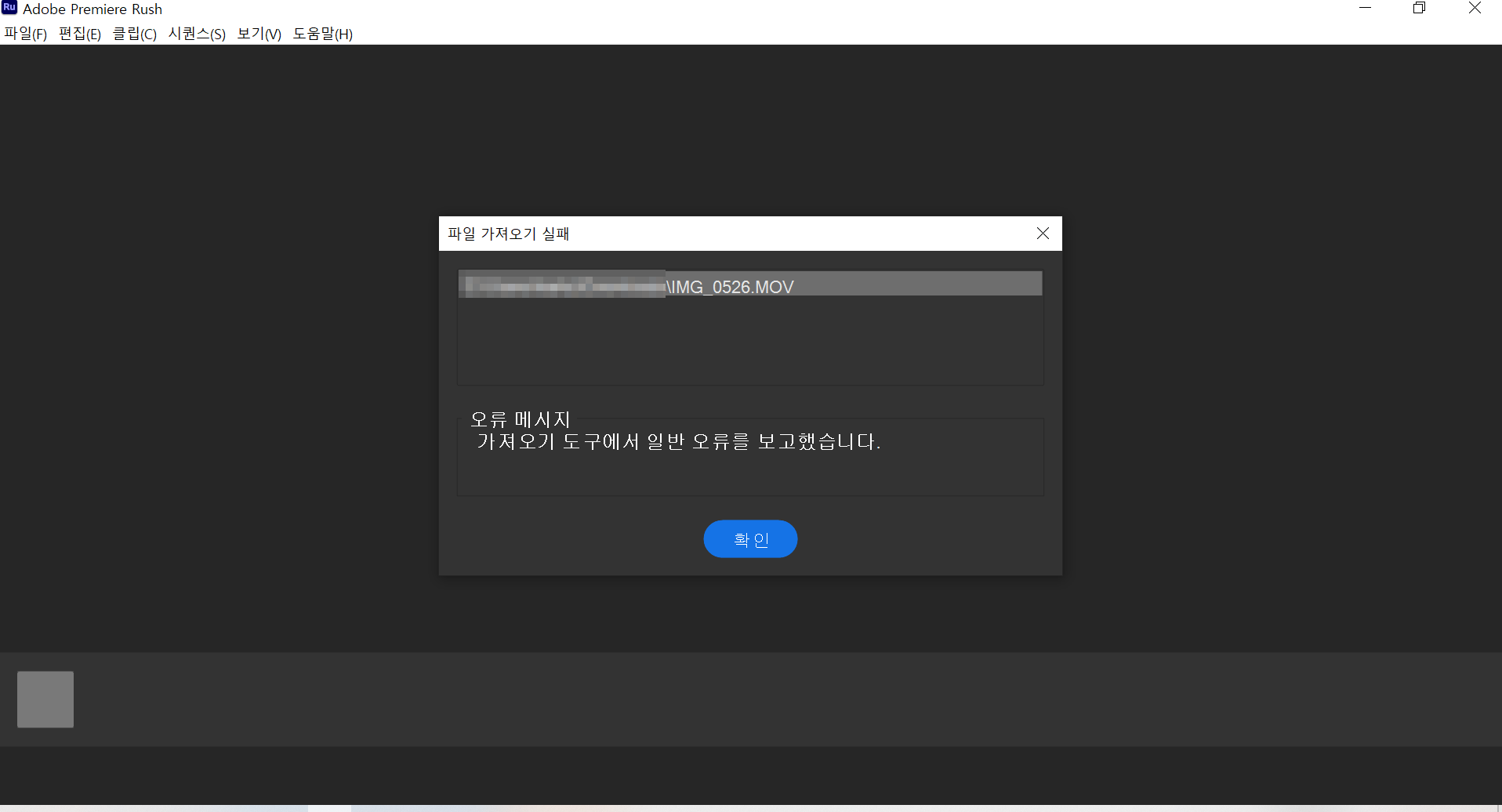Open the 도움말(H) menu
1502x812 pixels.
[x=322, y=34]
